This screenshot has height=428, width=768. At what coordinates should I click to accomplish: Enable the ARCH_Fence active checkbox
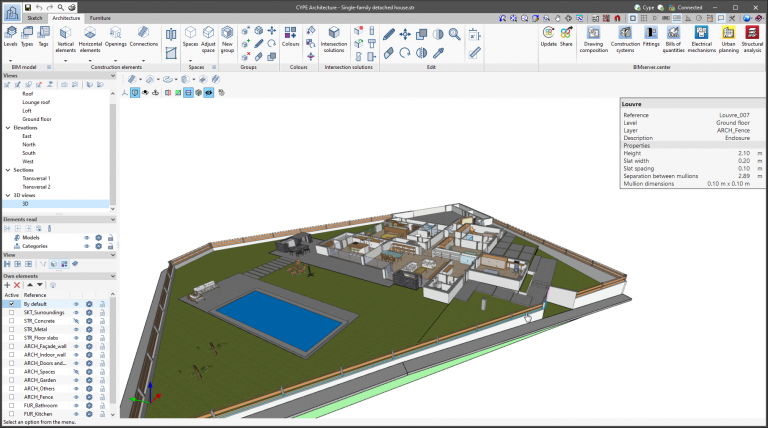tap(11, 397)
